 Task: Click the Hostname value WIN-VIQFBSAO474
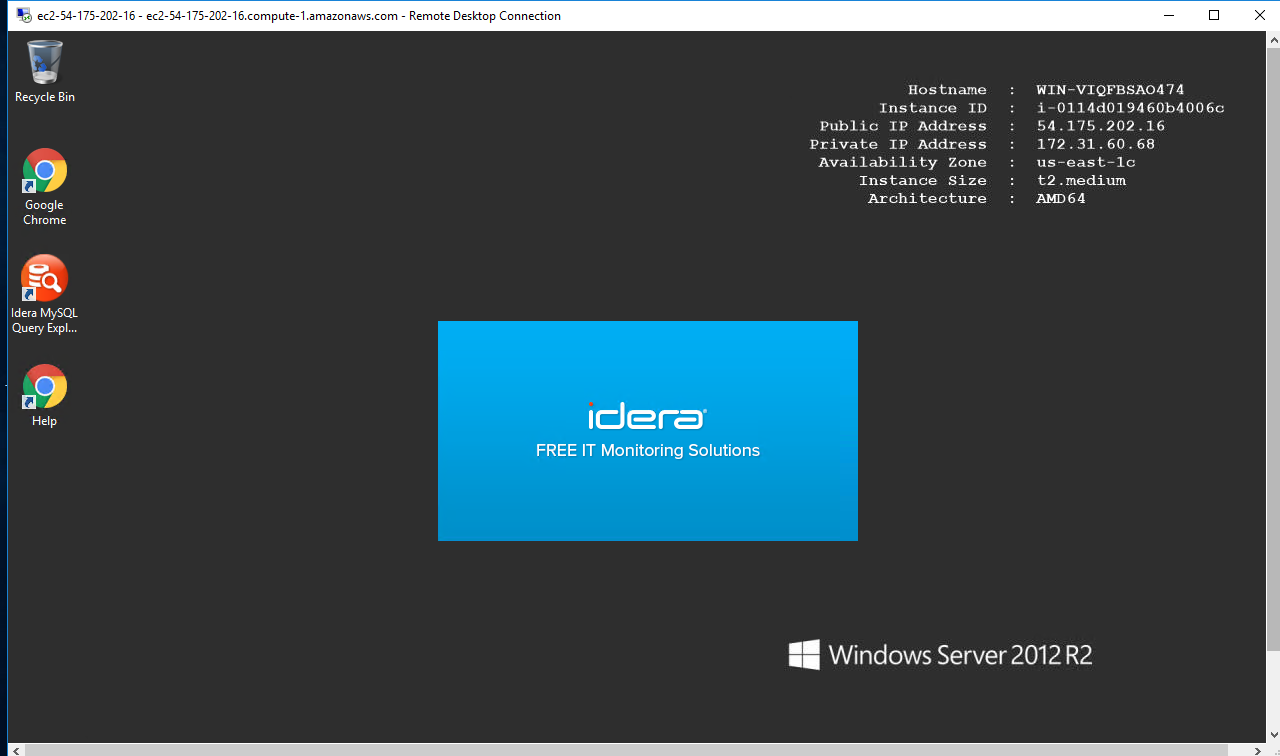(x=1110, y=90)
